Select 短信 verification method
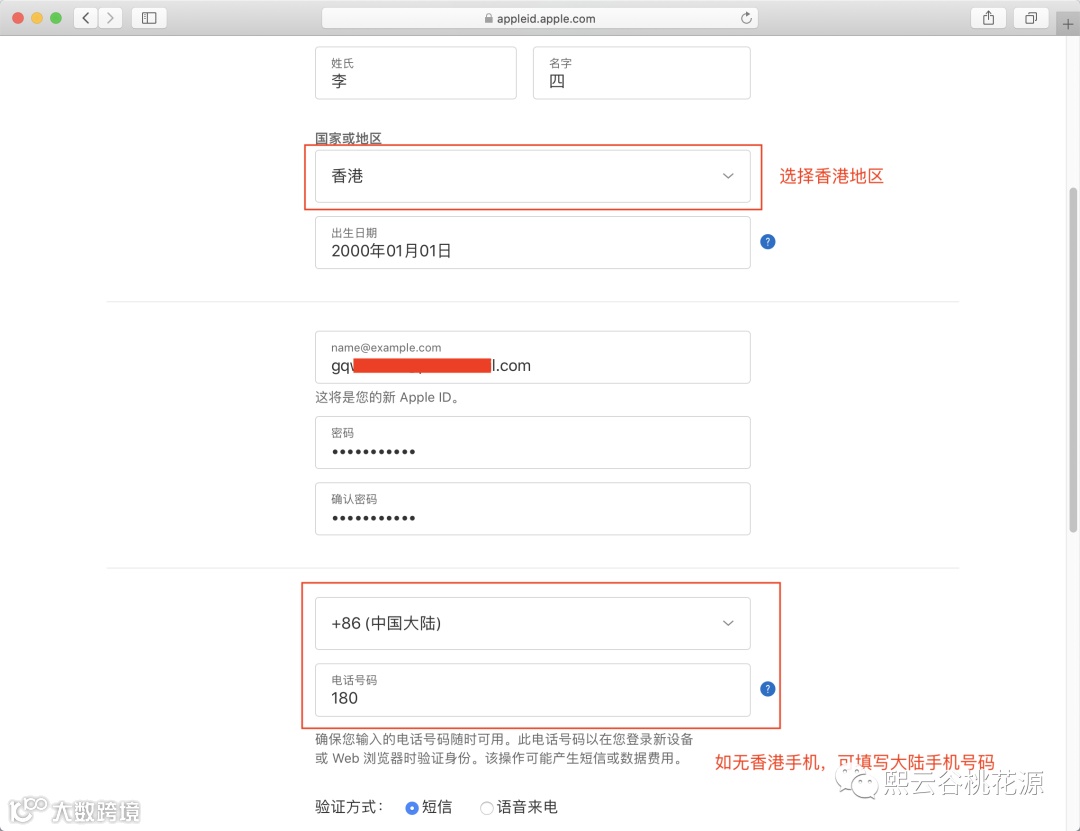The image size is (1080, 831). click(x=412, y=808)
